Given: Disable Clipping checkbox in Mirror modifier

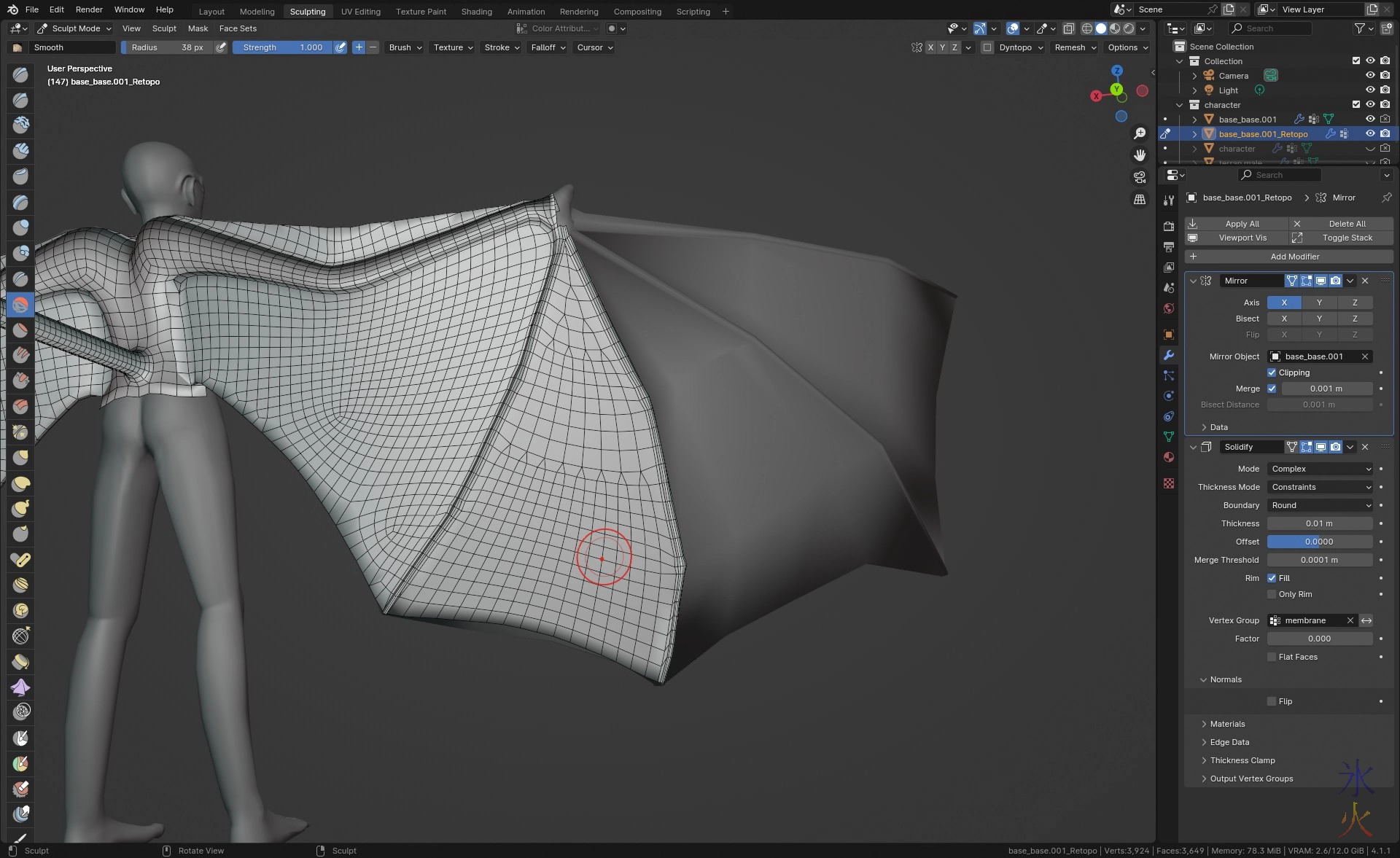Looking at the screenshot, I should pyautogui.click(x=1272, y=373).
